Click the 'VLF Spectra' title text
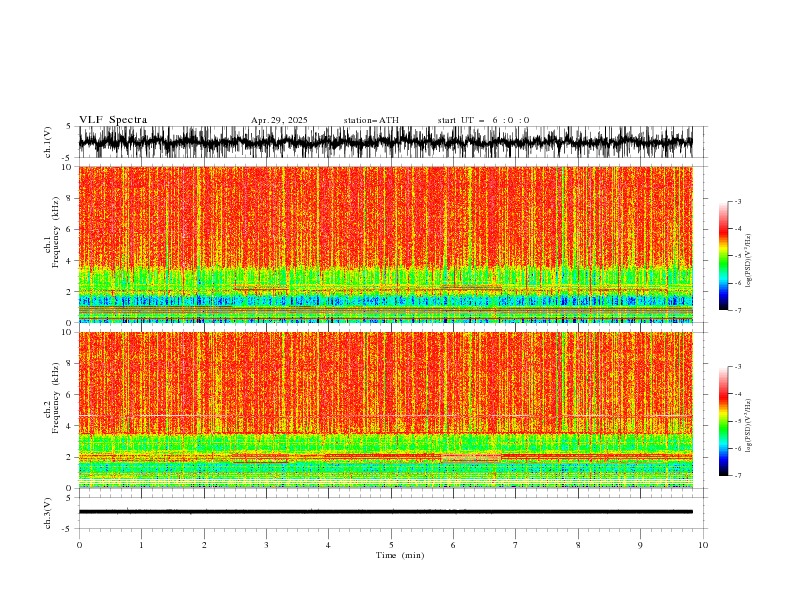Screen dimensions: 792x612 pos(113,120)
